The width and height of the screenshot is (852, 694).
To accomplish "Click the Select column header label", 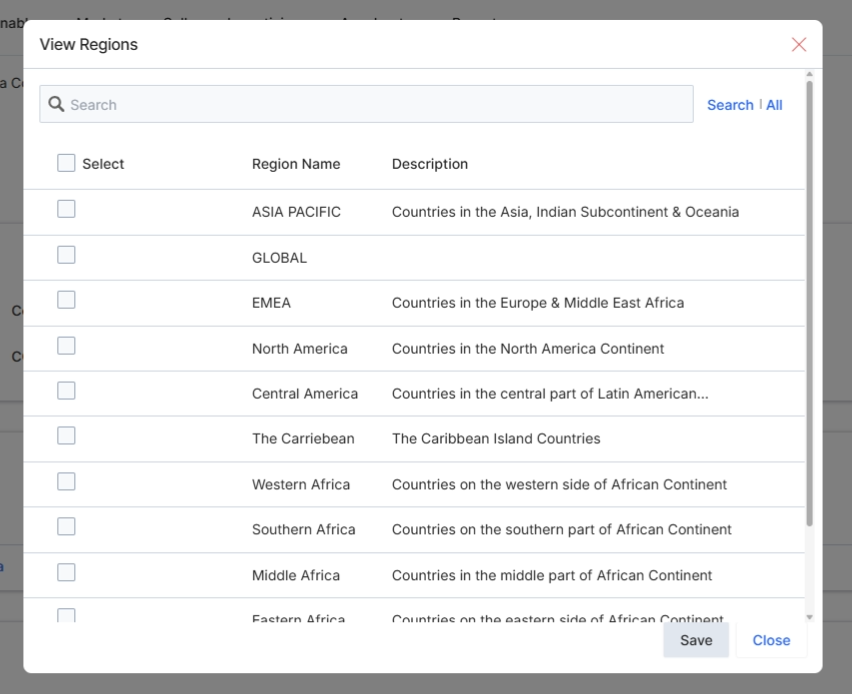I will coord(103,164).
